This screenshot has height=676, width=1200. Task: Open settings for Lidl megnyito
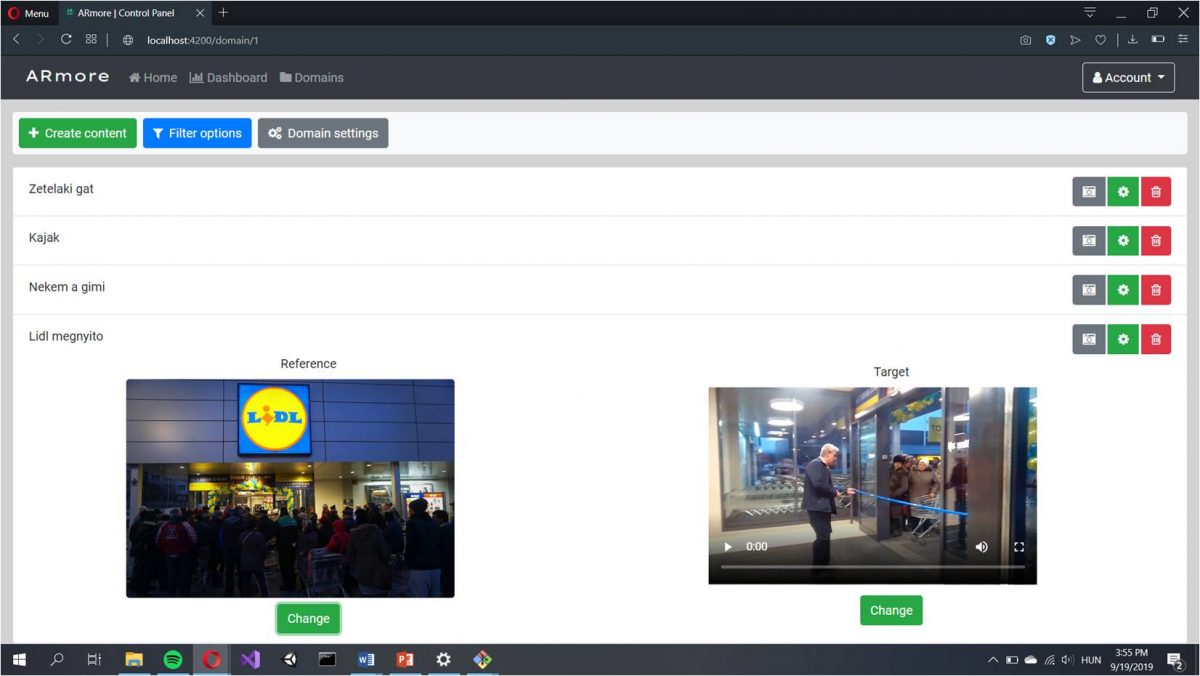[x=1122, y=339]
